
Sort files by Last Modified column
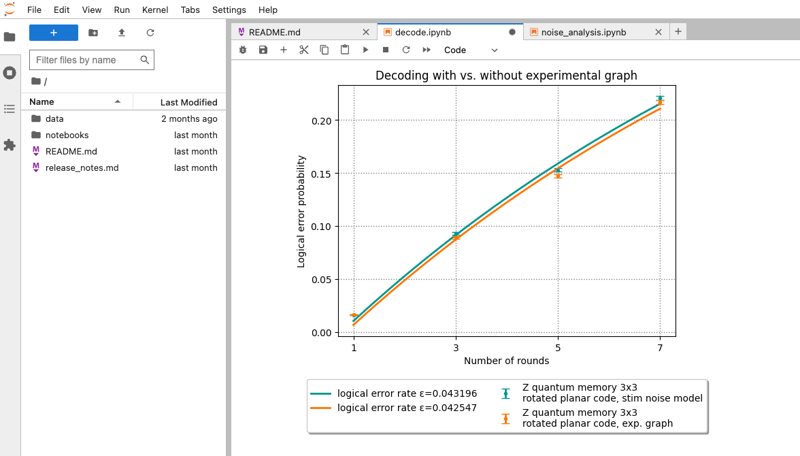(188, 102)
